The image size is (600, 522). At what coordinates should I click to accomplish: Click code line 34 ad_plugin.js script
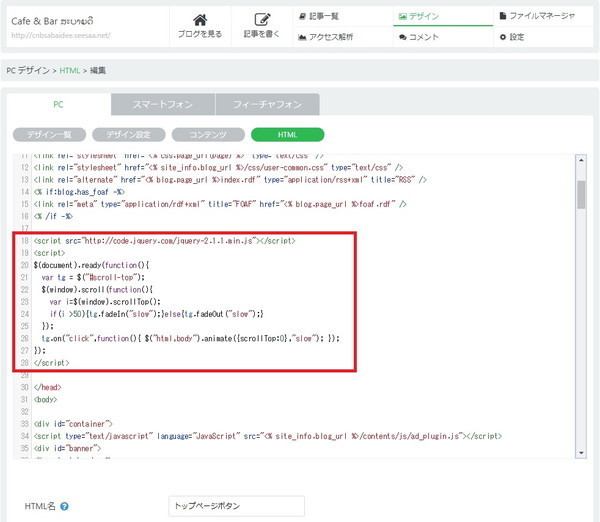pos(267,436)
